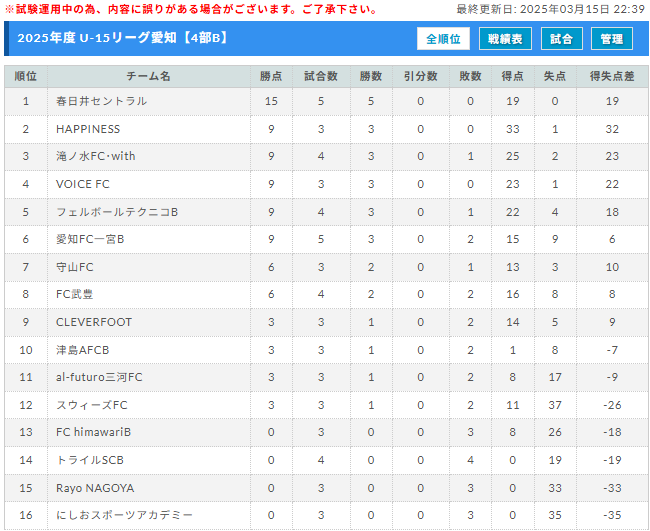The image size is (650, 531).
Task: Open the 全順位 tab
Action: (443, 39)
